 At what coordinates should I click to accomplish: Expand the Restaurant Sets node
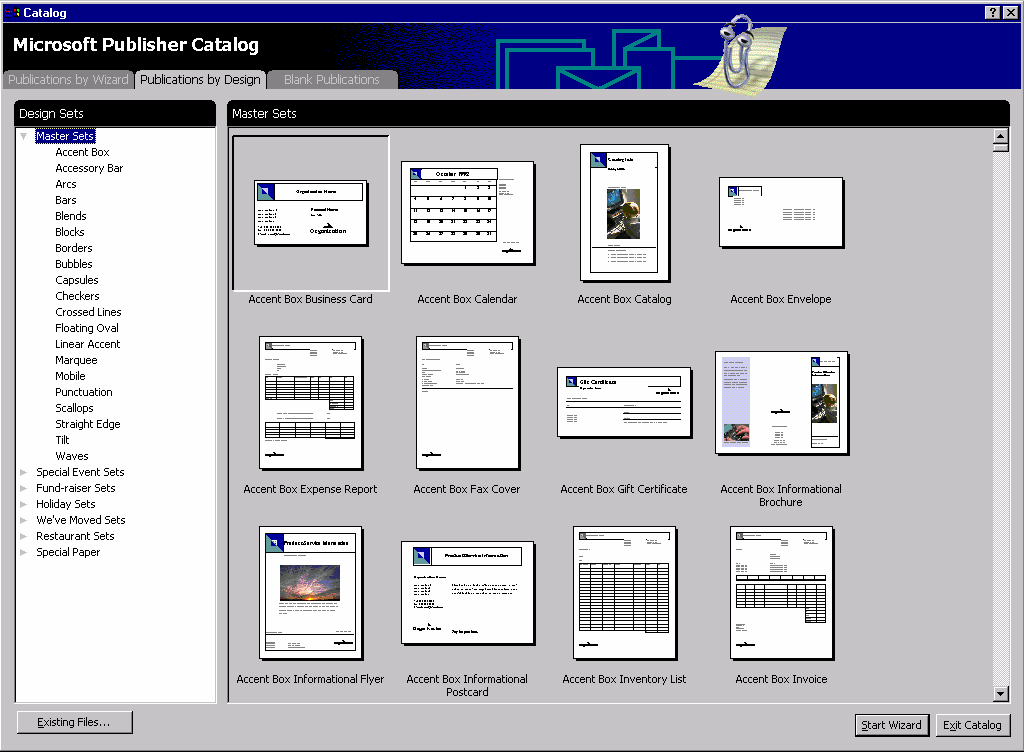coord(24,536)
